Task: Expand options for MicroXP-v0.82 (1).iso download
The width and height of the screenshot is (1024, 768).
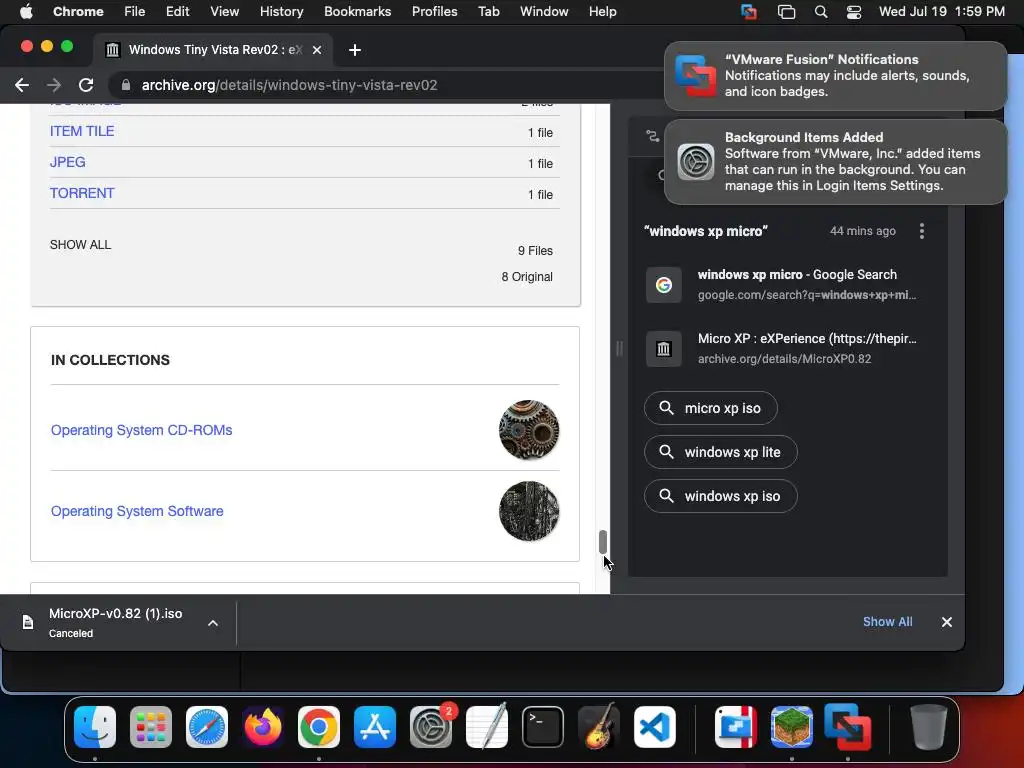Action: (213, 623)
